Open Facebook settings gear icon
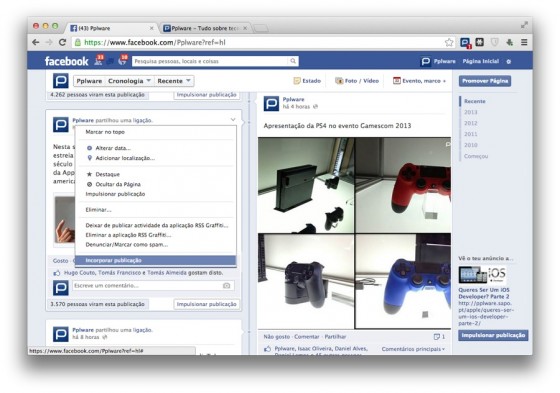This screenshot has height=393, width=560. coord(509,61)
